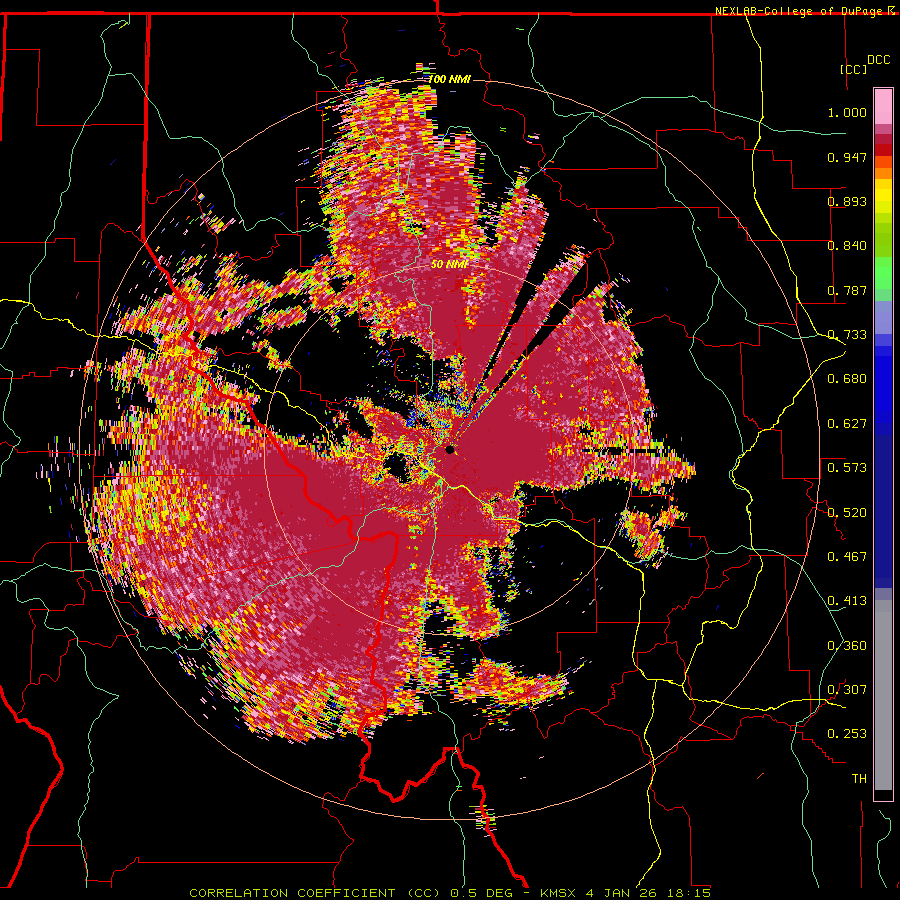This screenshot has height=900, width=900.
Task: Select the 0.947 legend value
Action: (x=847, y=157)
